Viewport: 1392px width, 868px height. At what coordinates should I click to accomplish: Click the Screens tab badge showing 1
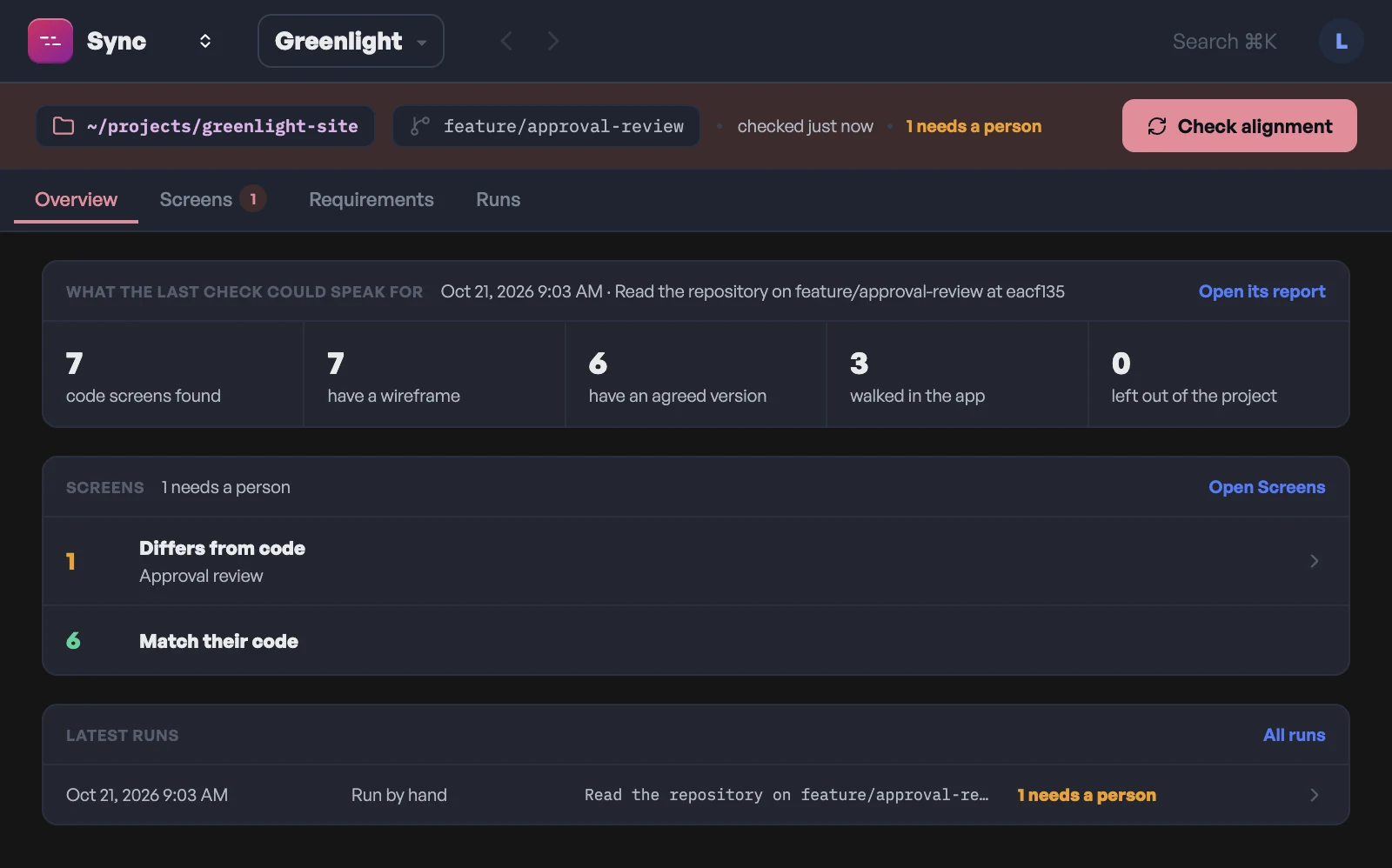point(253,199)
